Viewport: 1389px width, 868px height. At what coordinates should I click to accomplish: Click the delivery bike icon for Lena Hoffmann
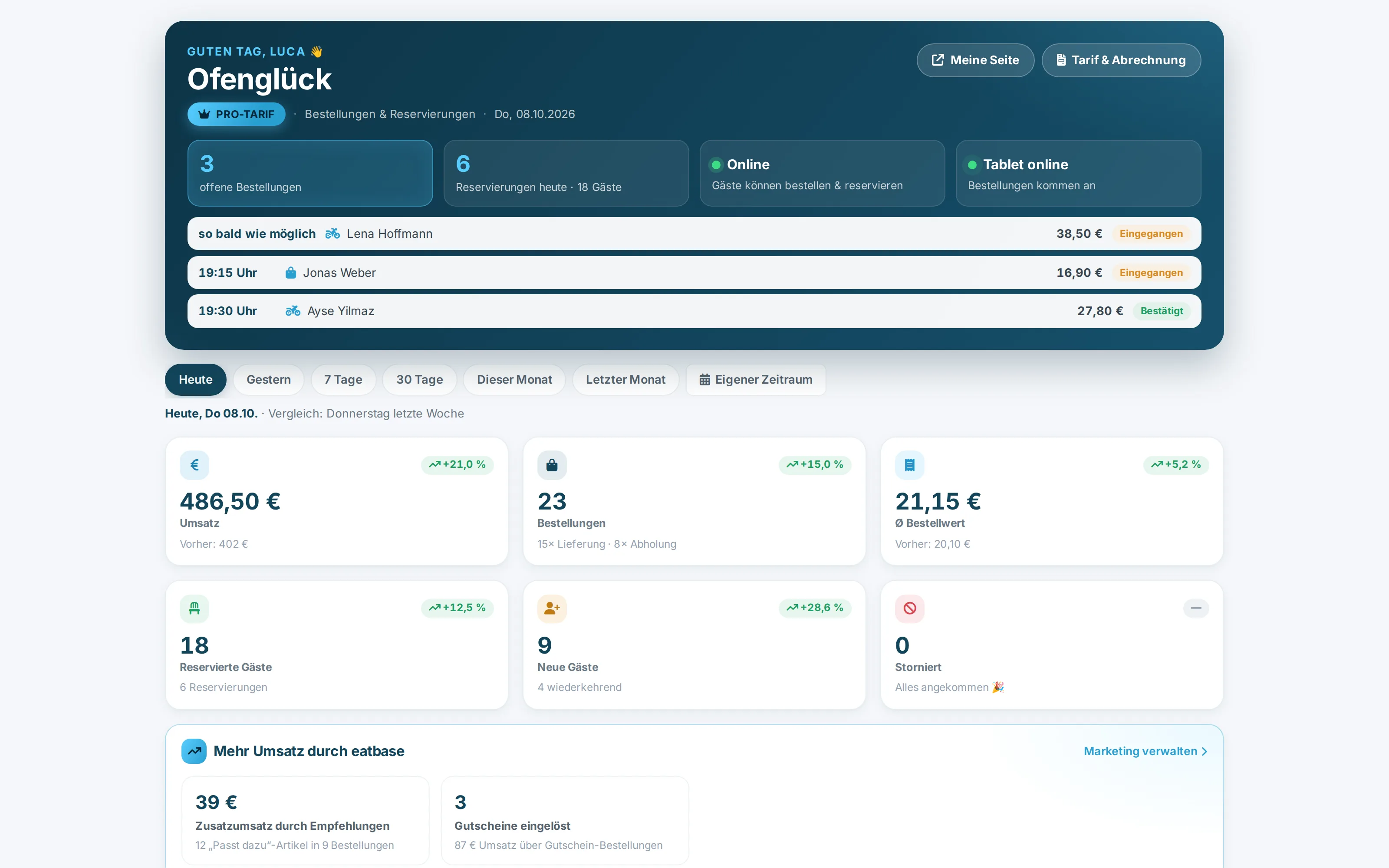pyautogui.click(x=332, y=233)
